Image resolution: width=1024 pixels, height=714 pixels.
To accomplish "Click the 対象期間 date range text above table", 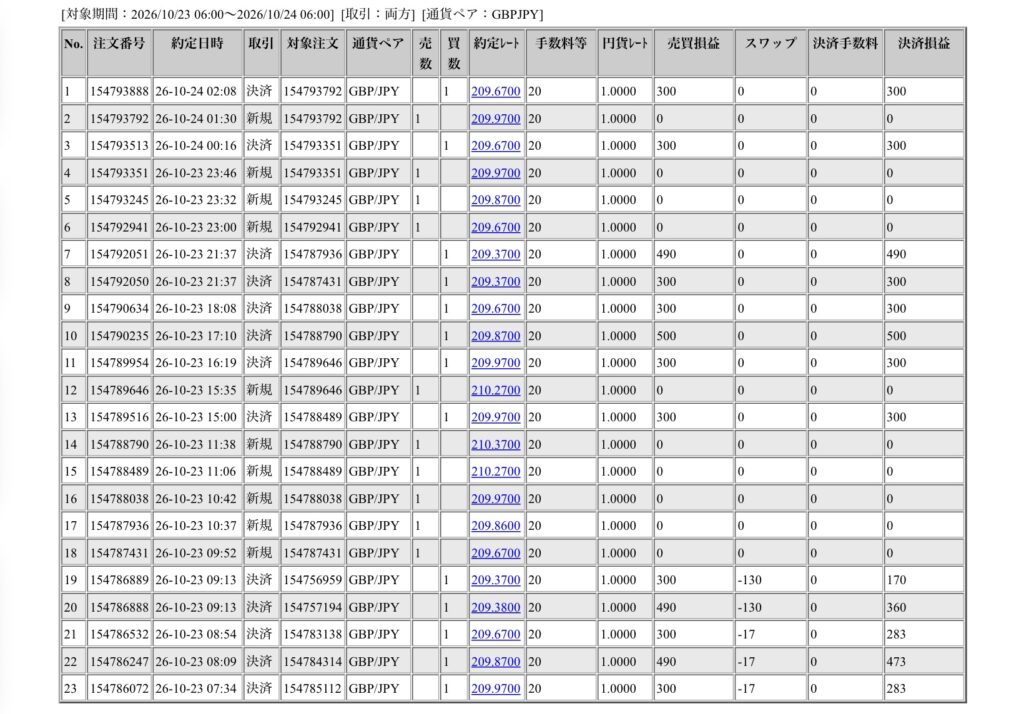I will tap(198, 14).
